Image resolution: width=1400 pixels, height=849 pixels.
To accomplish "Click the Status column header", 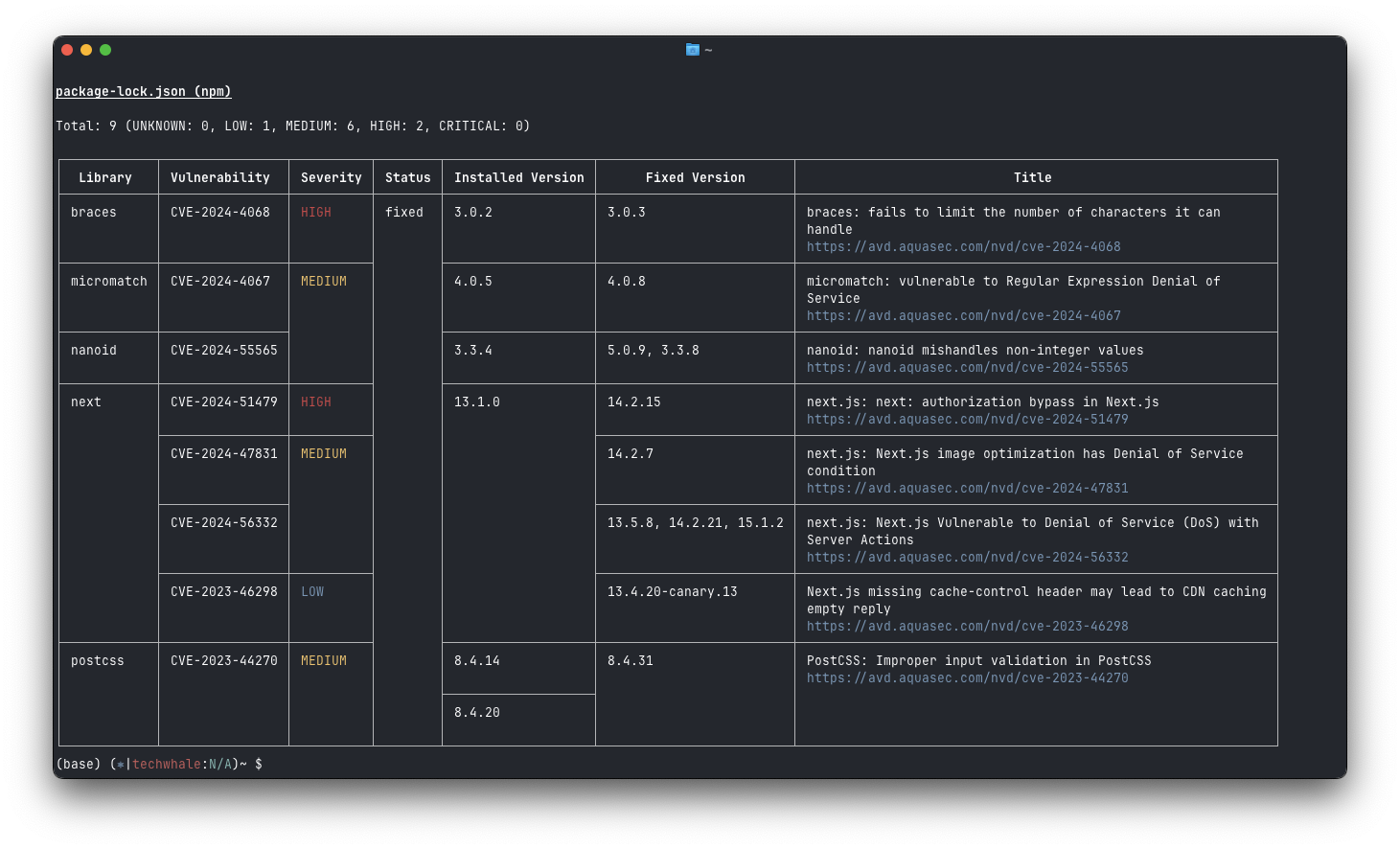I will [x=408, y=178].
